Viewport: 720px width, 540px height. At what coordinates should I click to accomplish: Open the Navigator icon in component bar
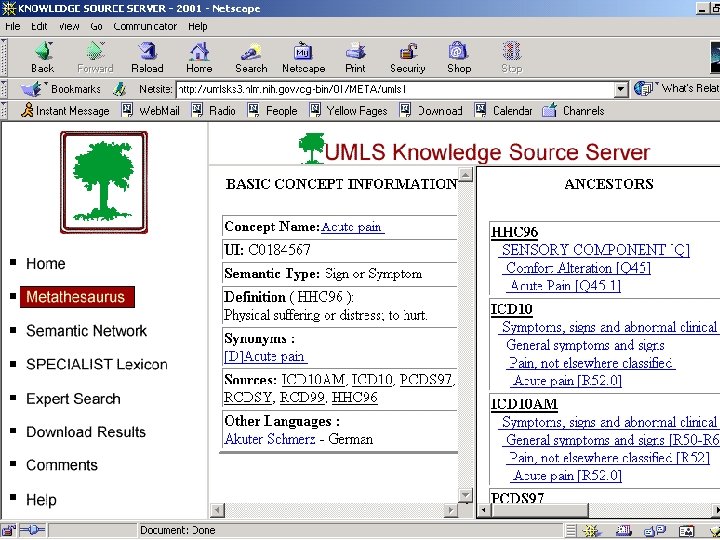coord(590,531)
